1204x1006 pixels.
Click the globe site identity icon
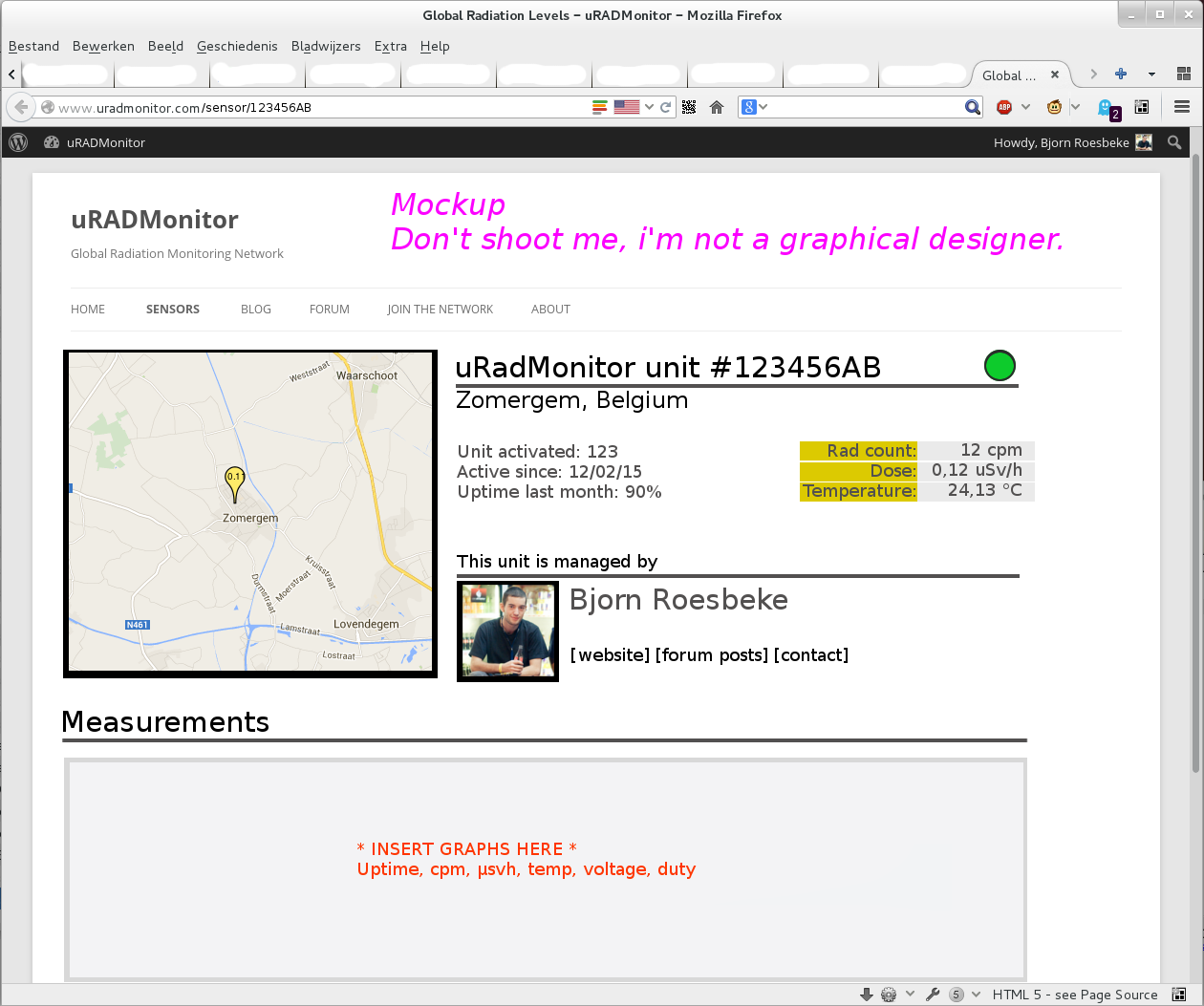click(48, 107)
